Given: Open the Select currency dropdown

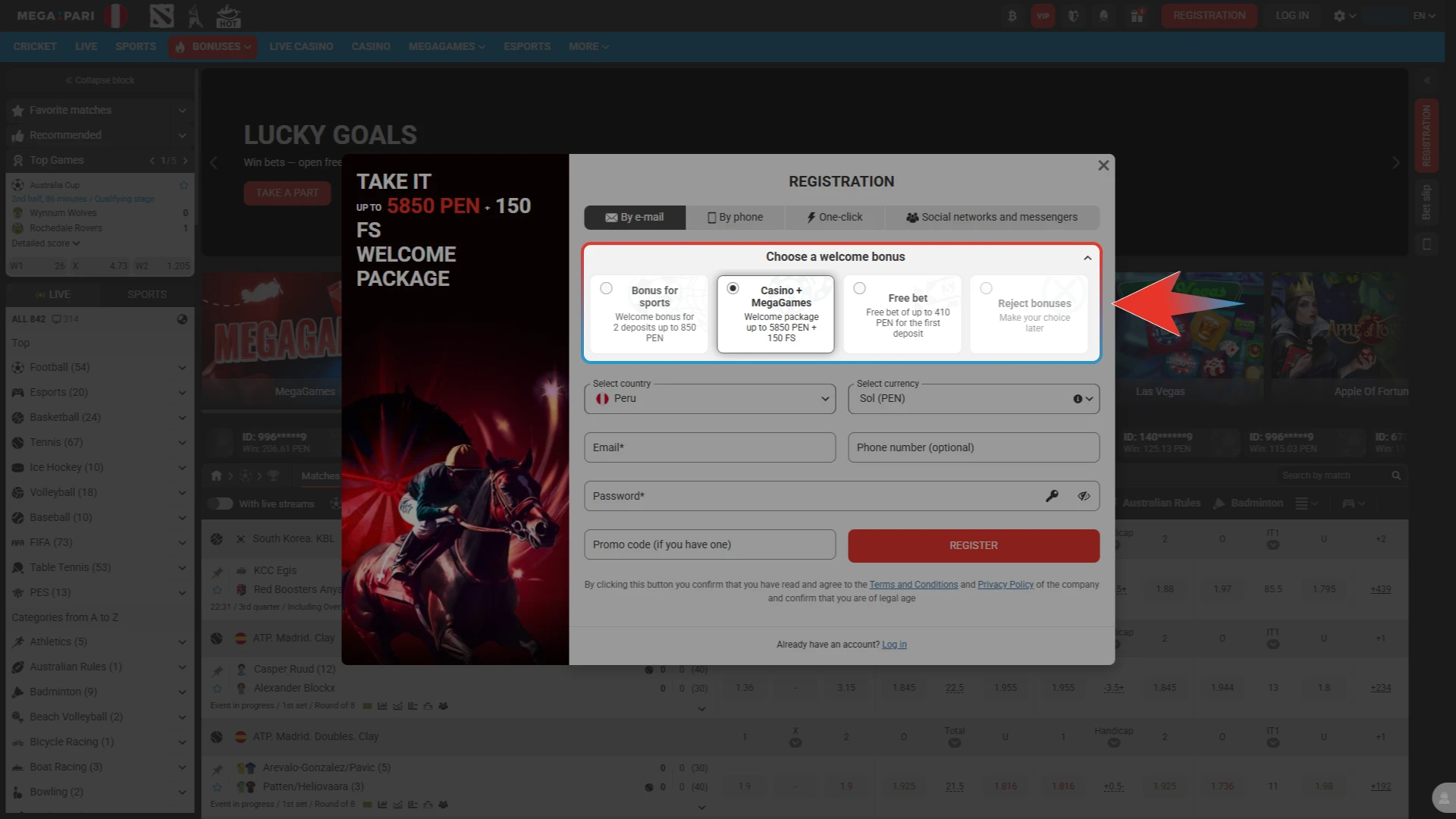Looking at the screenshot, I should 974,399.
